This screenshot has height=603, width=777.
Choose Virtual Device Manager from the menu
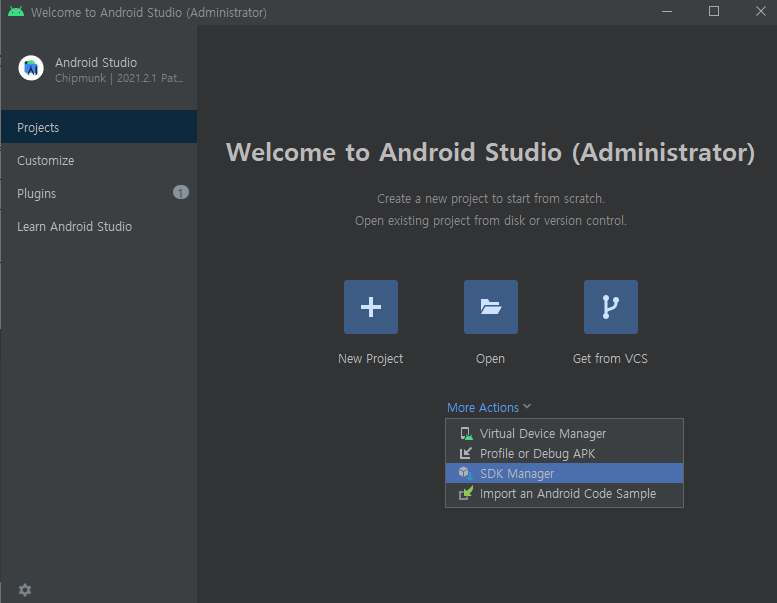pyautogui.click(x=564, y=434)
